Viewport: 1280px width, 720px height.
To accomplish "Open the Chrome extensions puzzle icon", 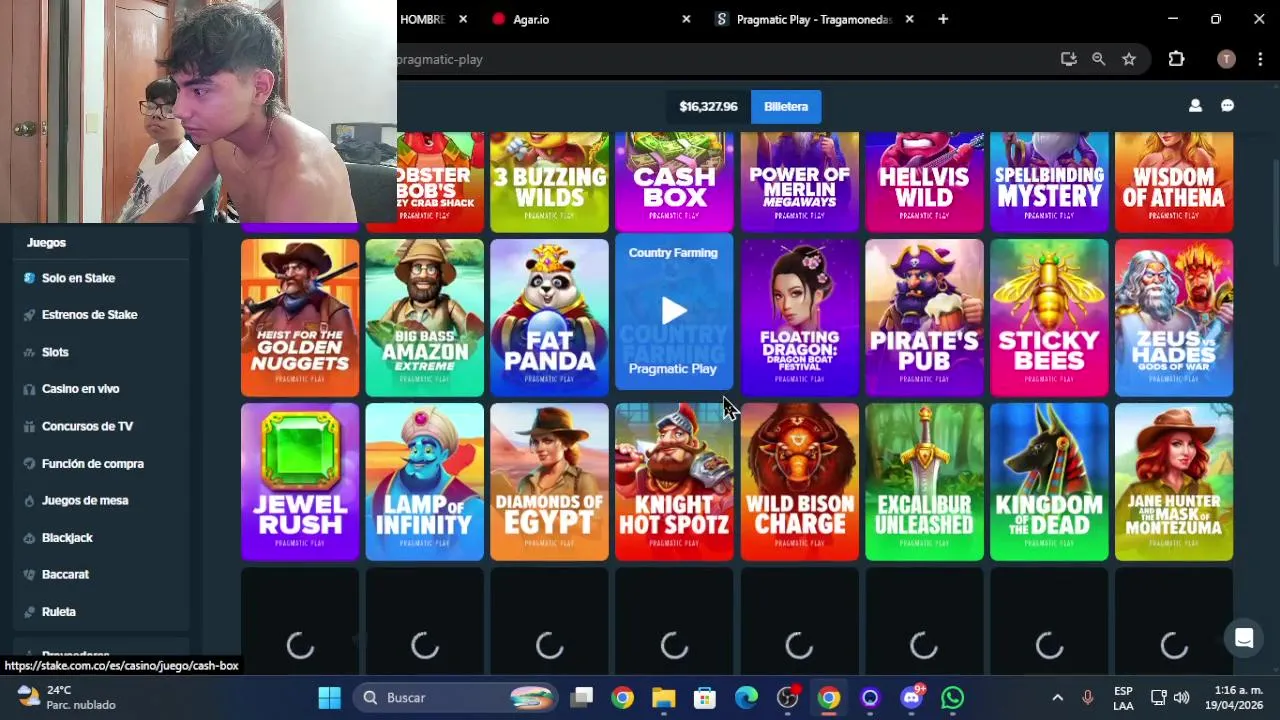I will click(x=1176, y=59).
